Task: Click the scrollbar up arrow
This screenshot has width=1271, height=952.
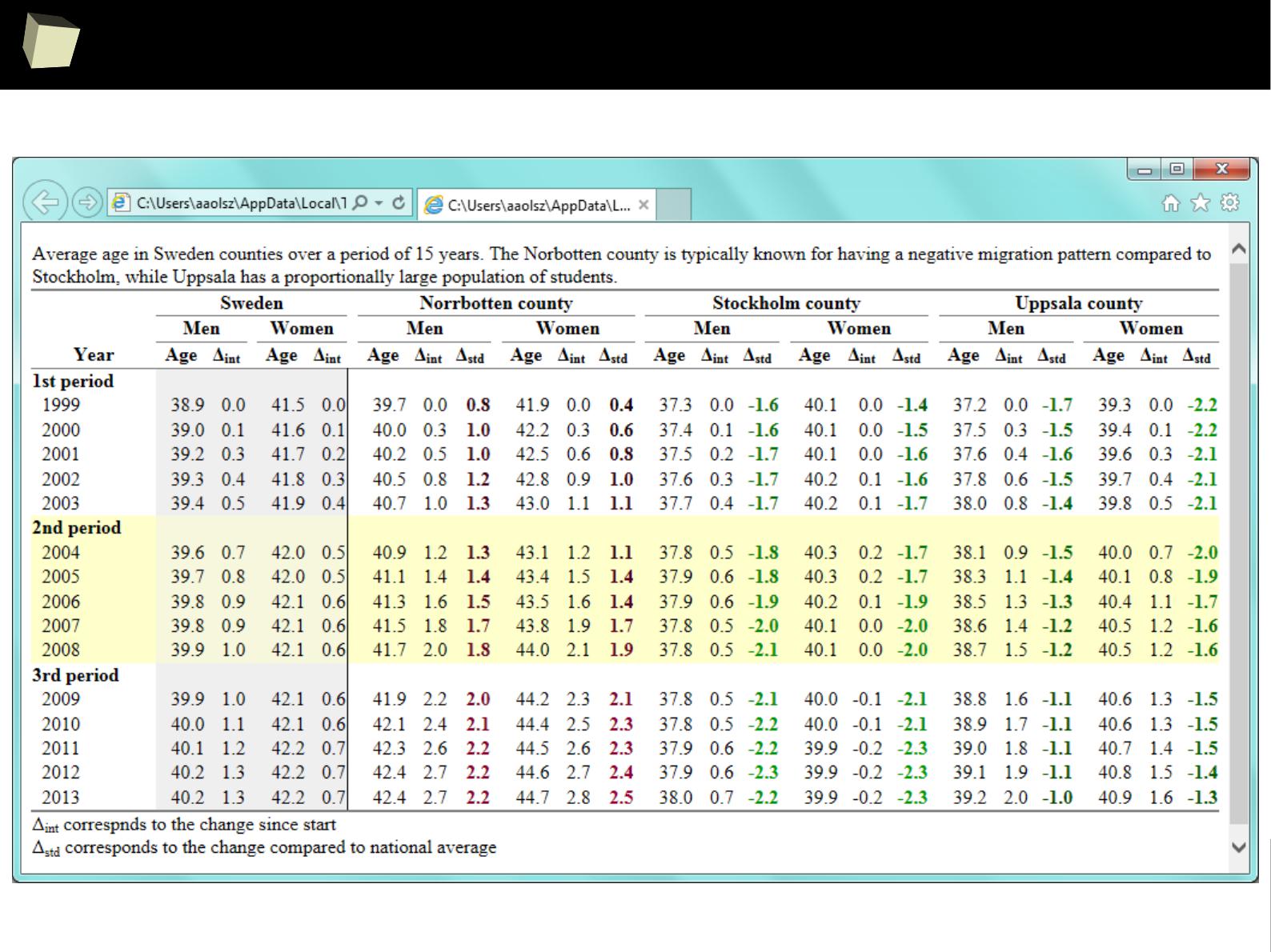Action: click(1238, 249)
